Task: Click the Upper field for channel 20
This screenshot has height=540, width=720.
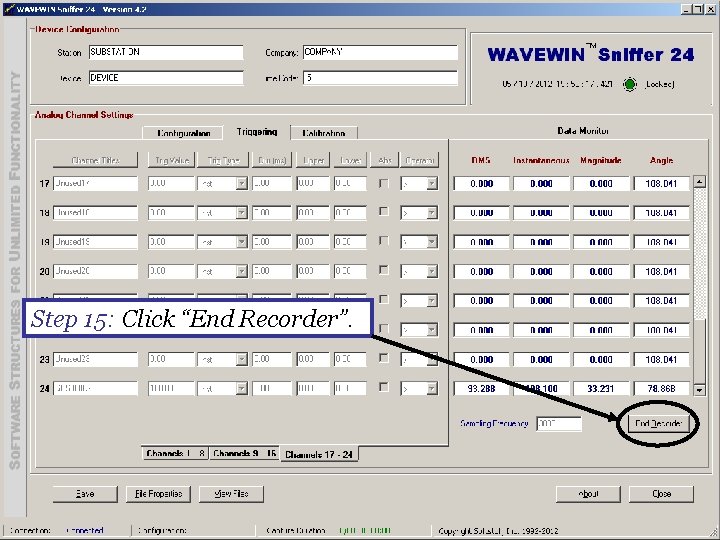Action: point(313,271)
